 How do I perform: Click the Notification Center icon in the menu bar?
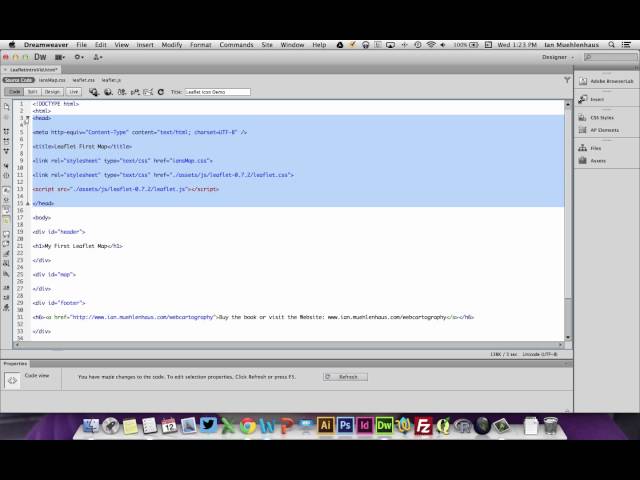coord(626,45)
